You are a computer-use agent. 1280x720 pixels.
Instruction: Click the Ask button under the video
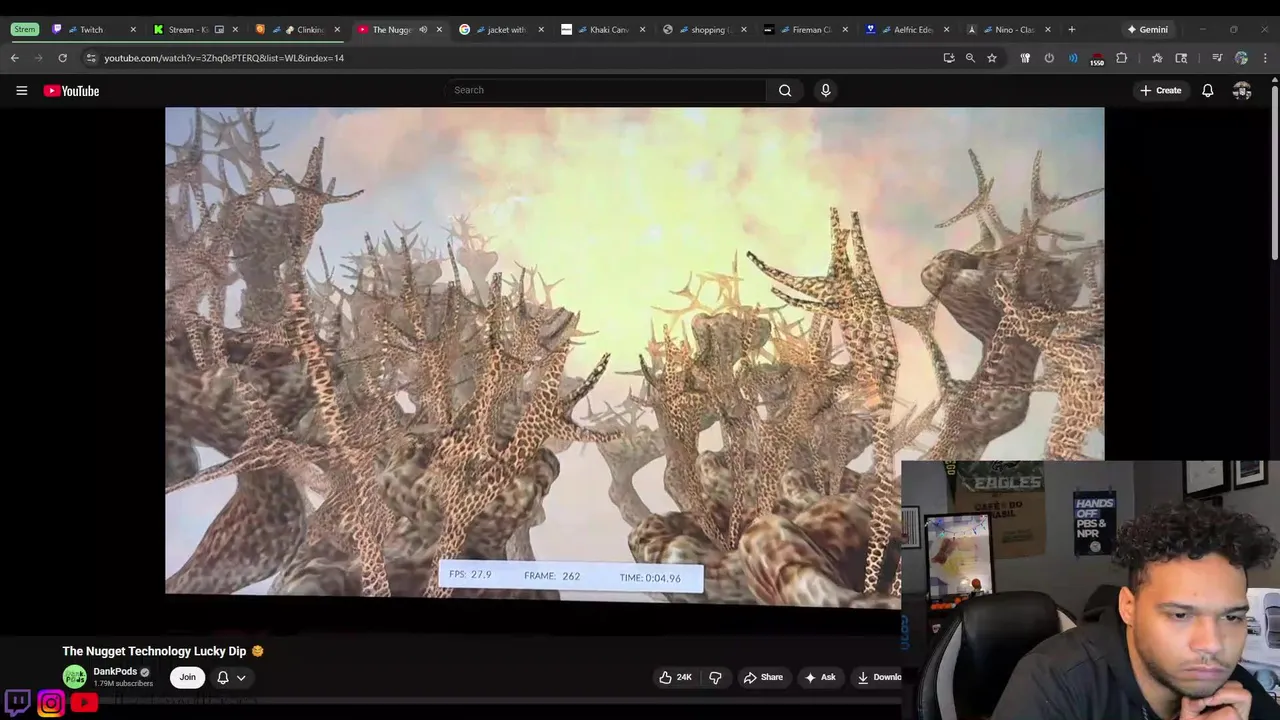tap(819, 677)
